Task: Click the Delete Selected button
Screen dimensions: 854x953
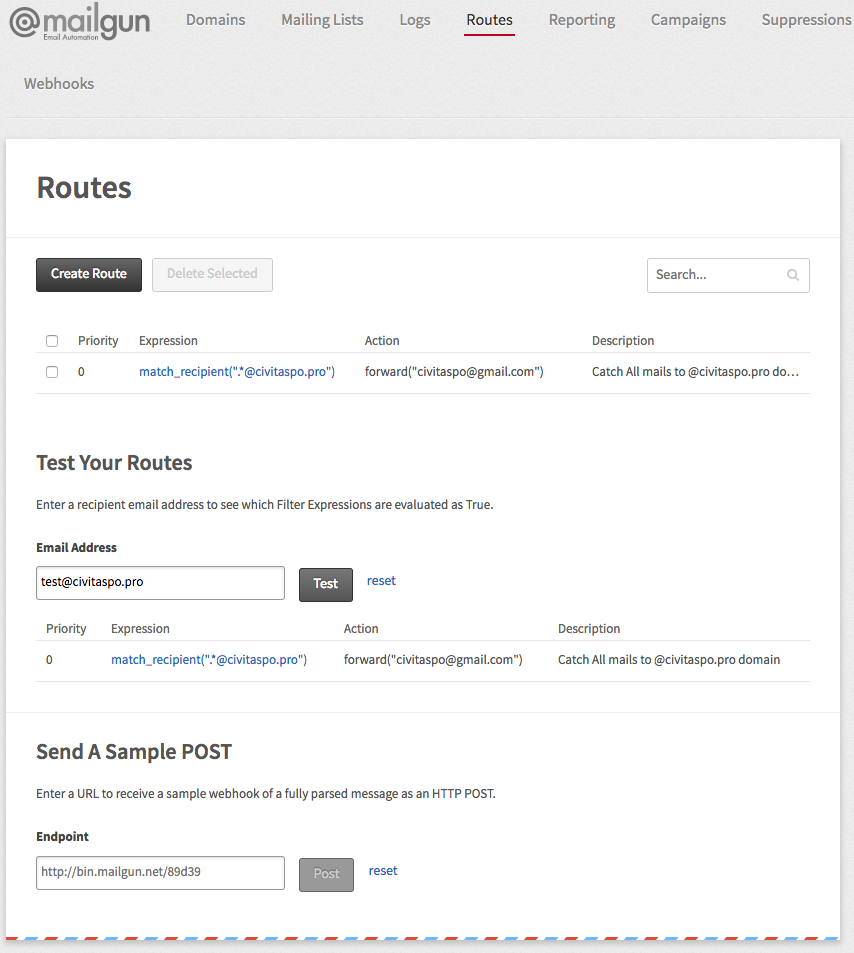Action: pos(212,275)
